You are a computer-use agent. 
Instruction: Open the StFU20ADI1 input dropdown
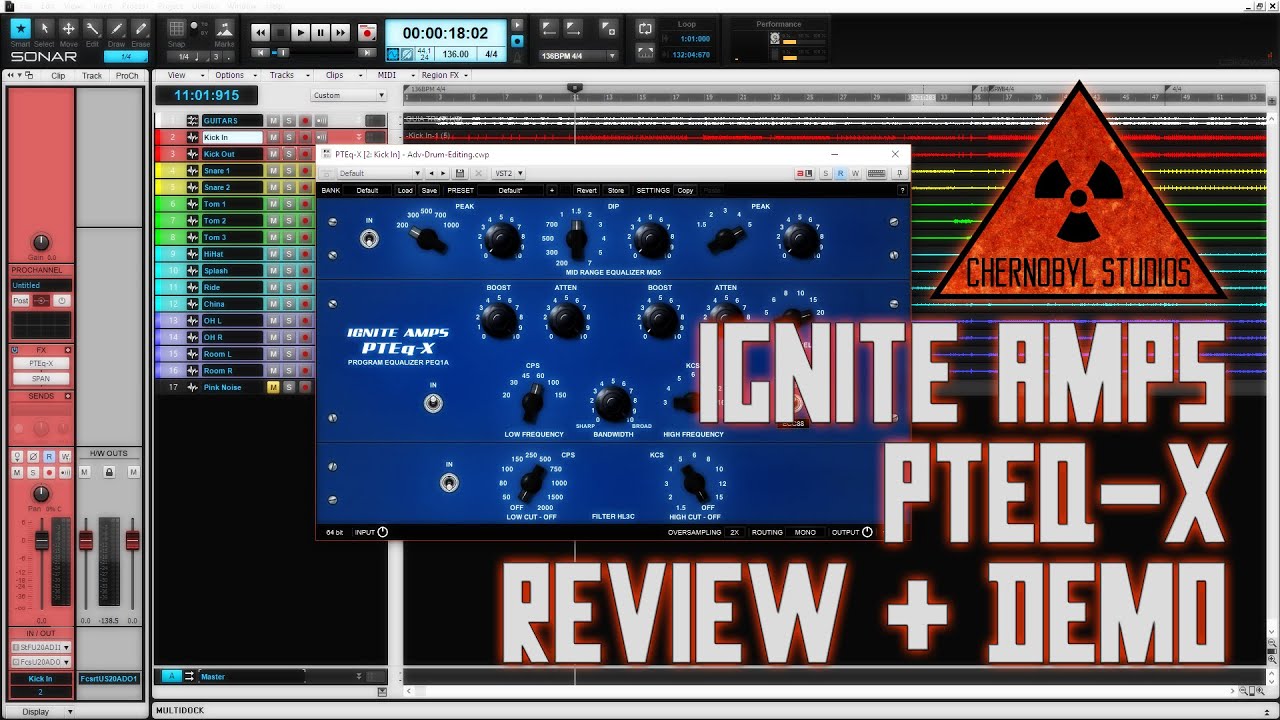[x=41, y=648]
